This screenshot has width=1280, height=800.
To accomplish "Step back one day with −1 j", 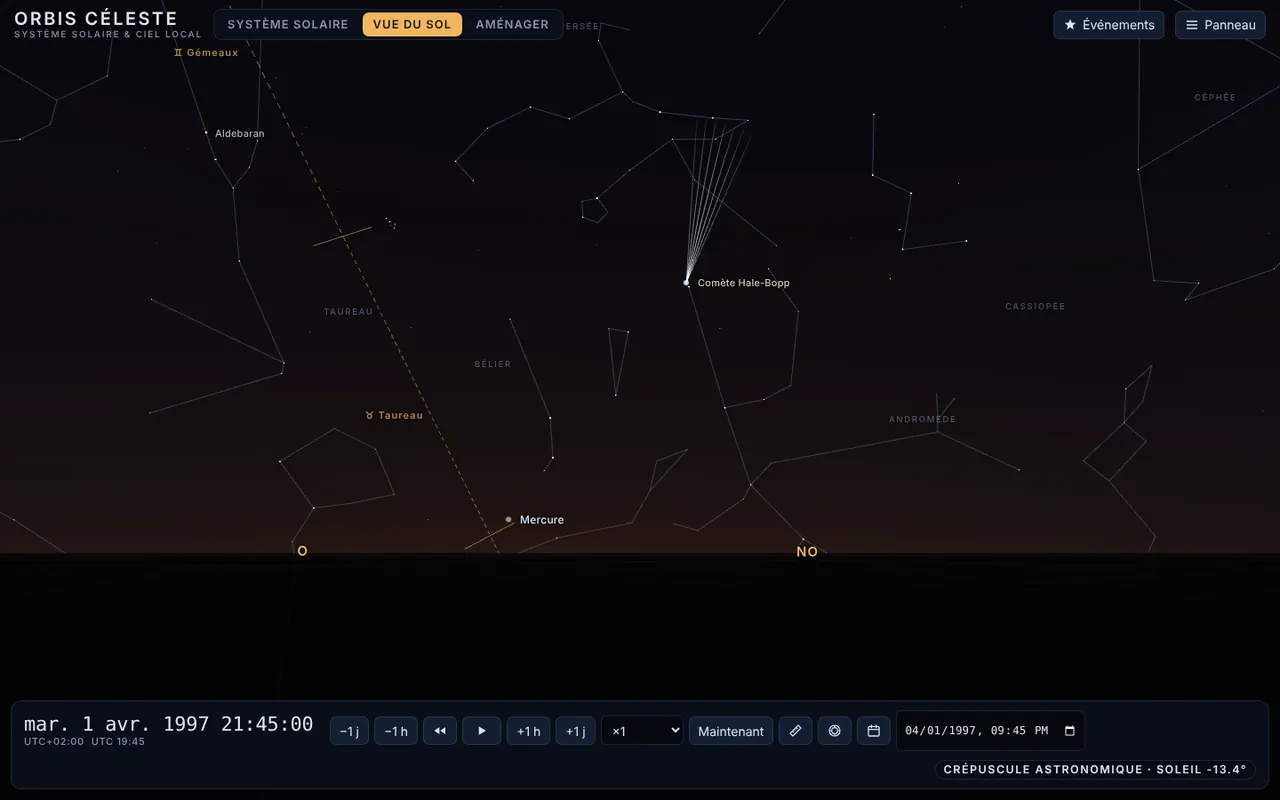I will pyautogui.click(x=349, y=731).
